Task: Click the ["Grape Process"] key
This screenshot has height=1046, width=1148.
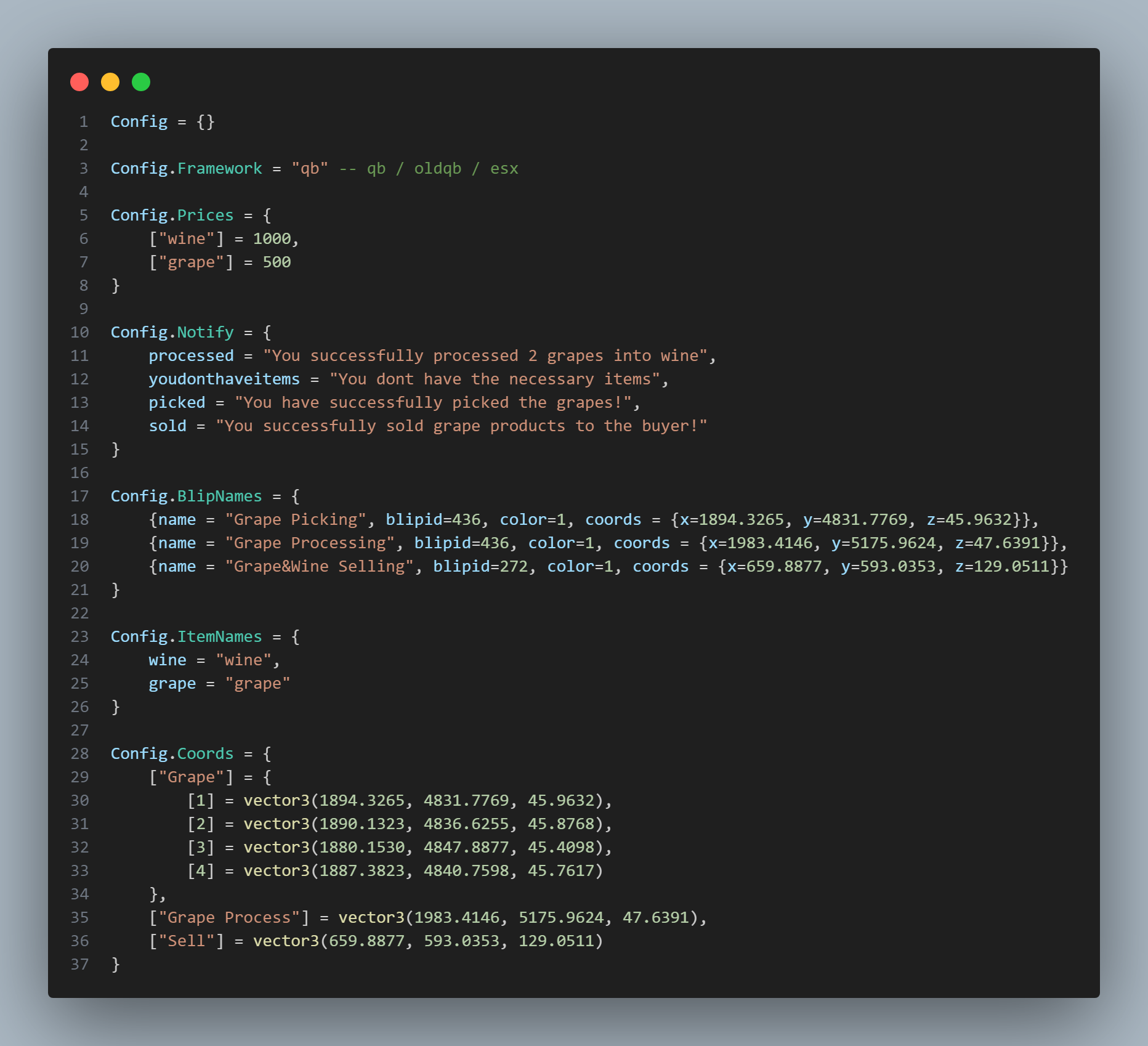Action: click(229, 918)
